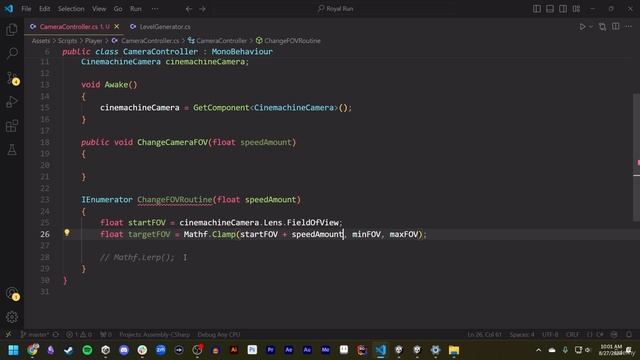640x360 pixels.
Task: Open the run button dropdown arrow
Action: [590, 27]
